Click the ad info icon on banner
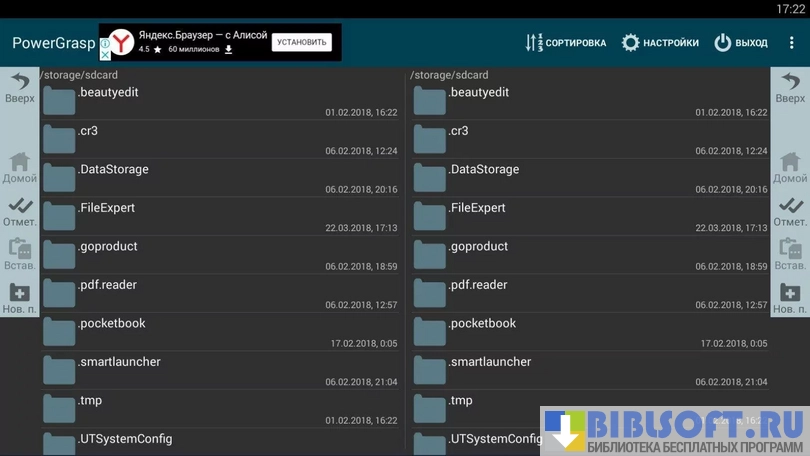The width and height of the screenshot is (810, 456). tap(105, 44)
